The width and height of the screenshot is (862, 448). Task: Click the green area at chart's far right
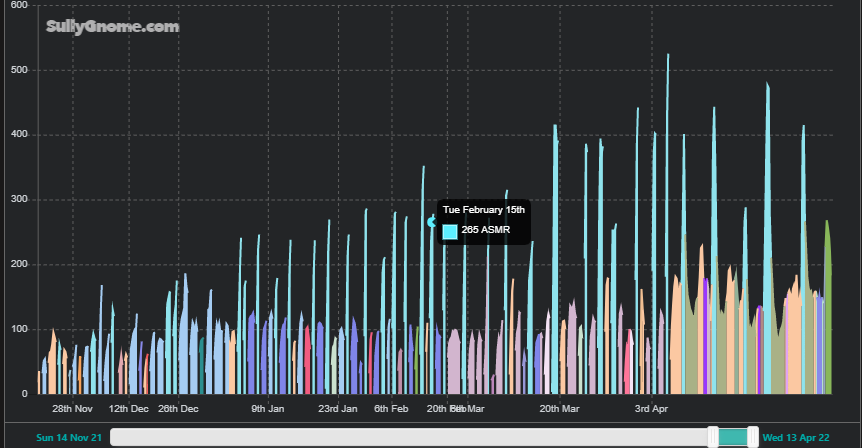[827, 300]
